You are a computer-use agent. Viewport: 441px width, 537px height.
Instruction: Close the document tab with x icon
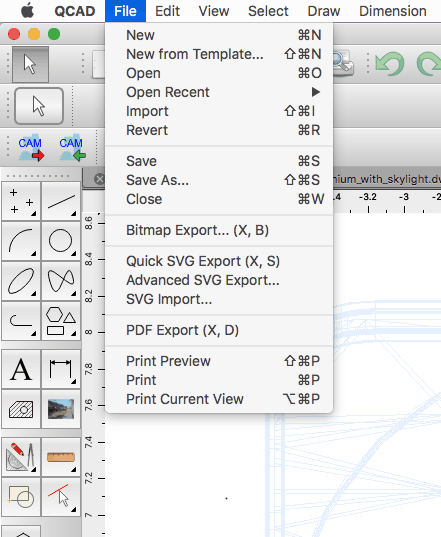click(99, 179)
